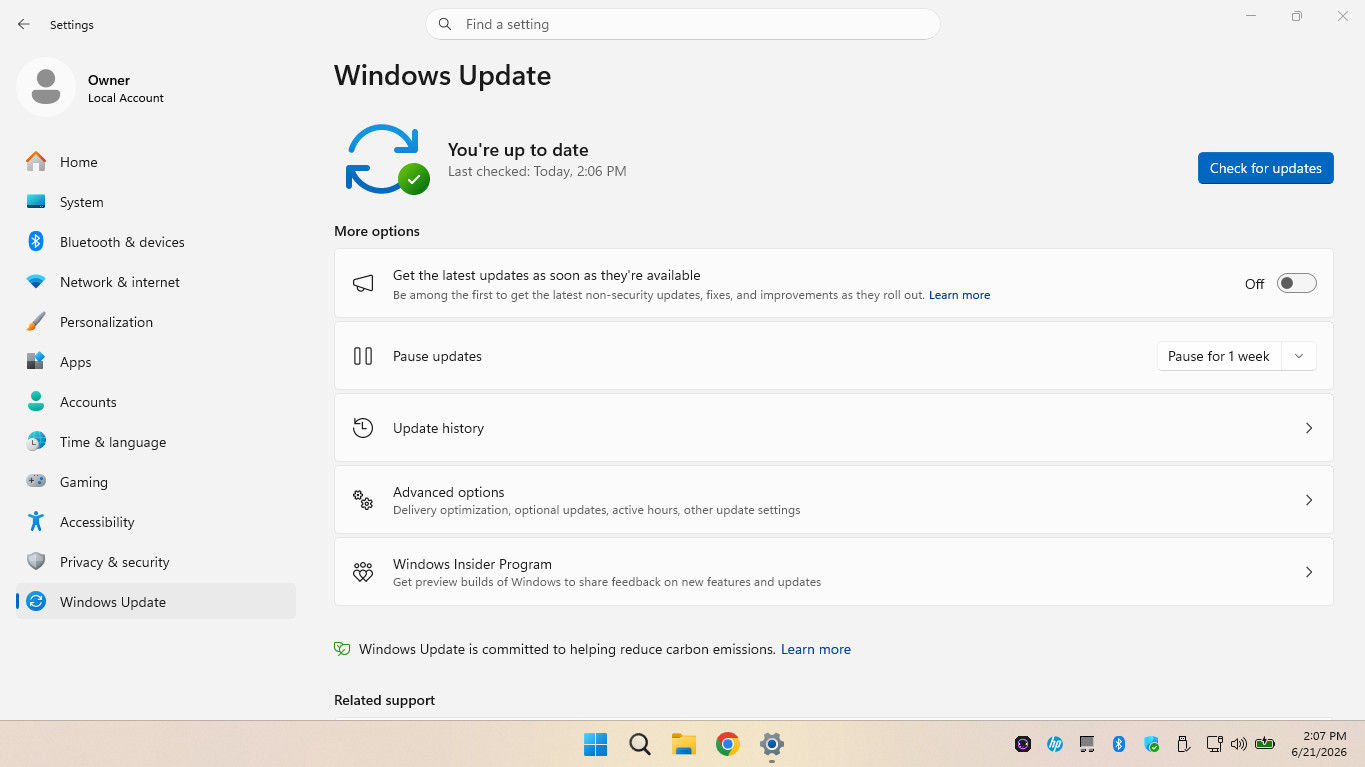Image resolution: width=1365 pixels, height=767 pixels.
Task: Open Privacy & security settings
Action: coord(156,562)
